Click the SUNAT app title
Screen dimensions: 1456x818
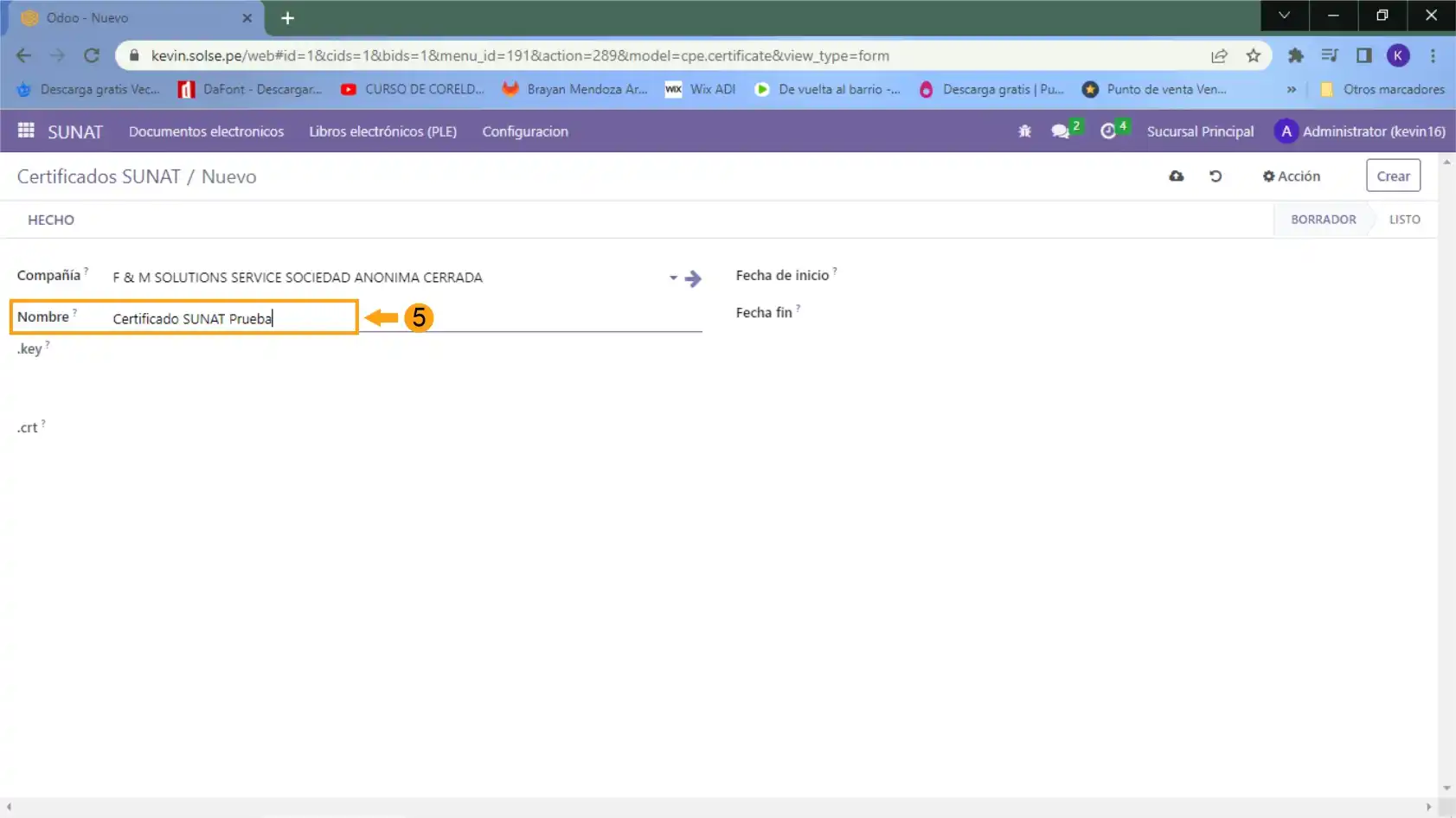tap(75, 131)
